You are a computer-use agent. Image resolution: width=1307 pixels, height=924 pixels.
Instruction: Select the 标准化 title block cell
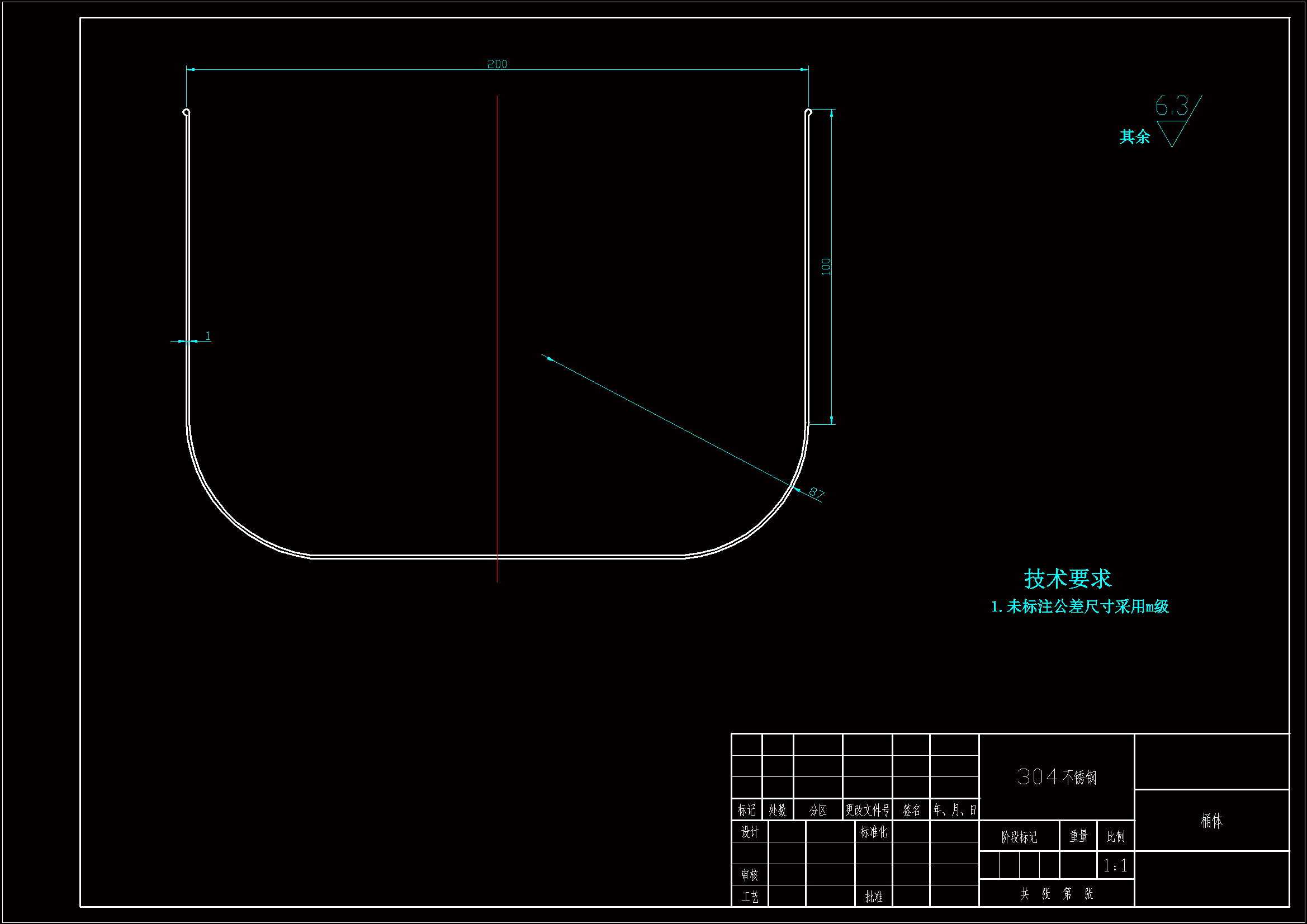click(x=874, y=832)
